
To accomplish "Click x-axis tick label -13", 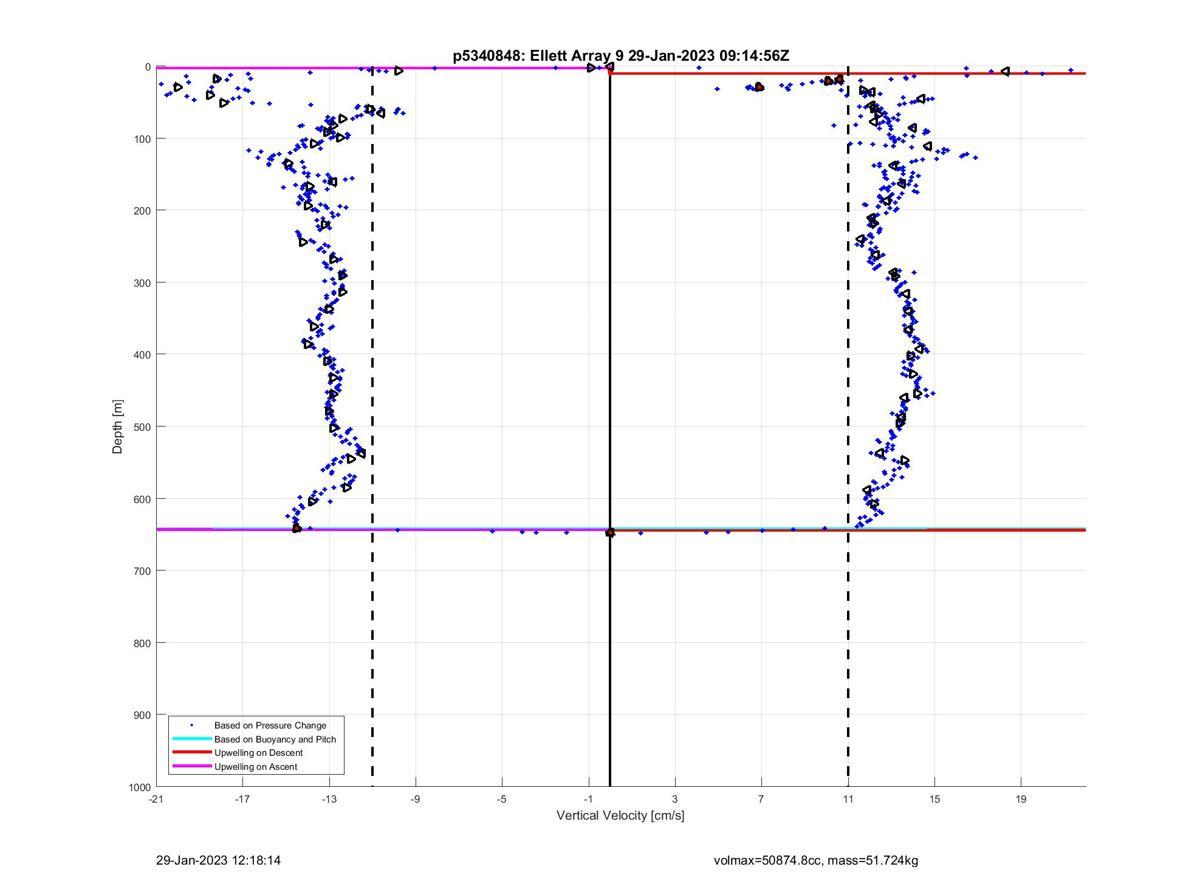I will click(x=329, y=798).
